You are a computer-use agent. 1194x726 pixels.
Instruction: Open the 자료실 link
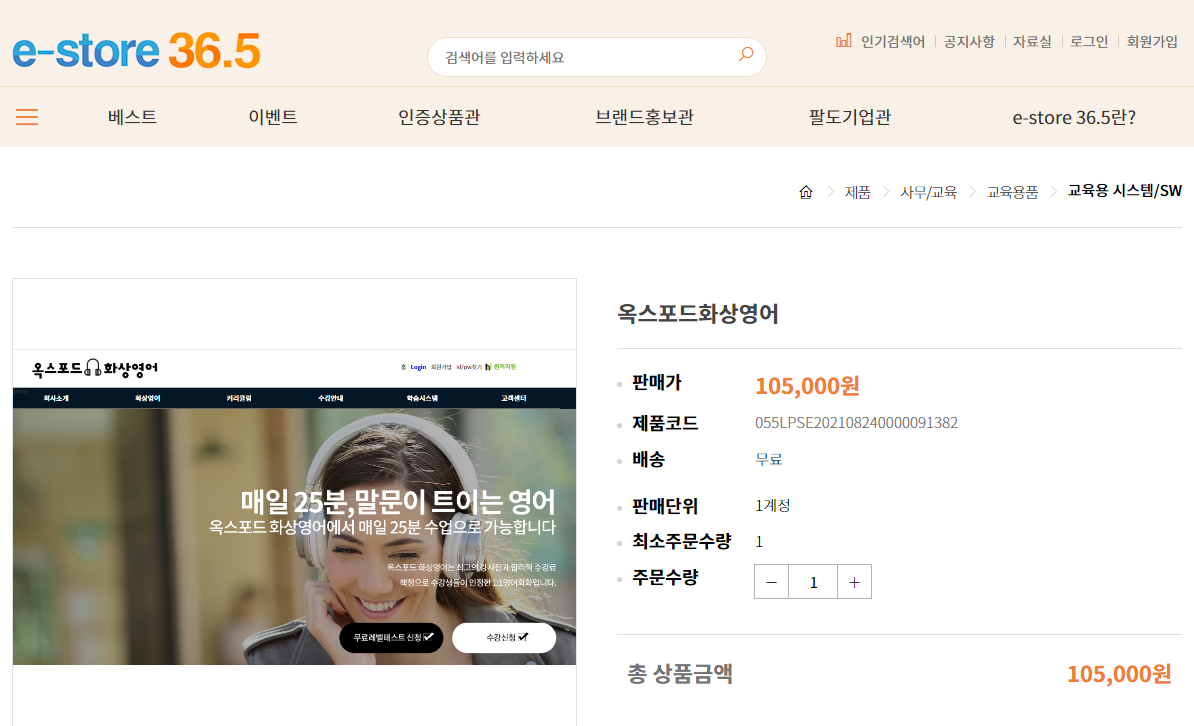1032,41
